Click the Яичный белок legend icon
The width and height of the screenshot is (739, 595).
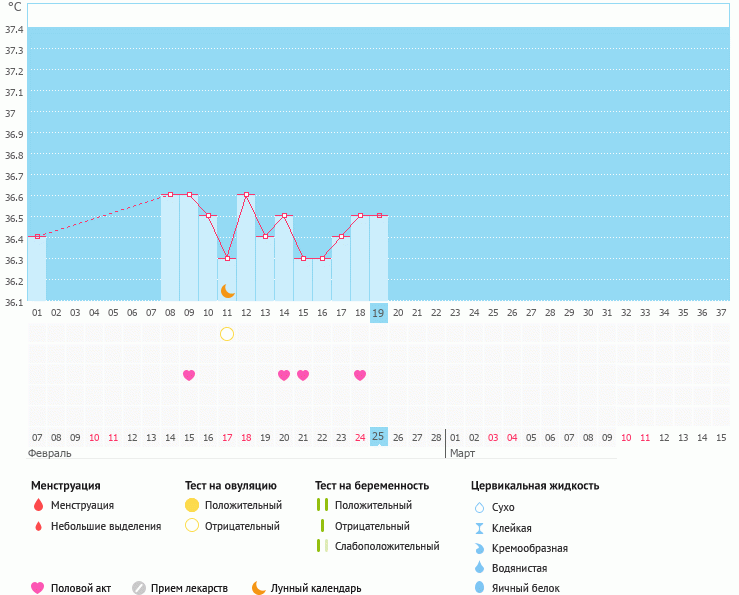(479, 588)
